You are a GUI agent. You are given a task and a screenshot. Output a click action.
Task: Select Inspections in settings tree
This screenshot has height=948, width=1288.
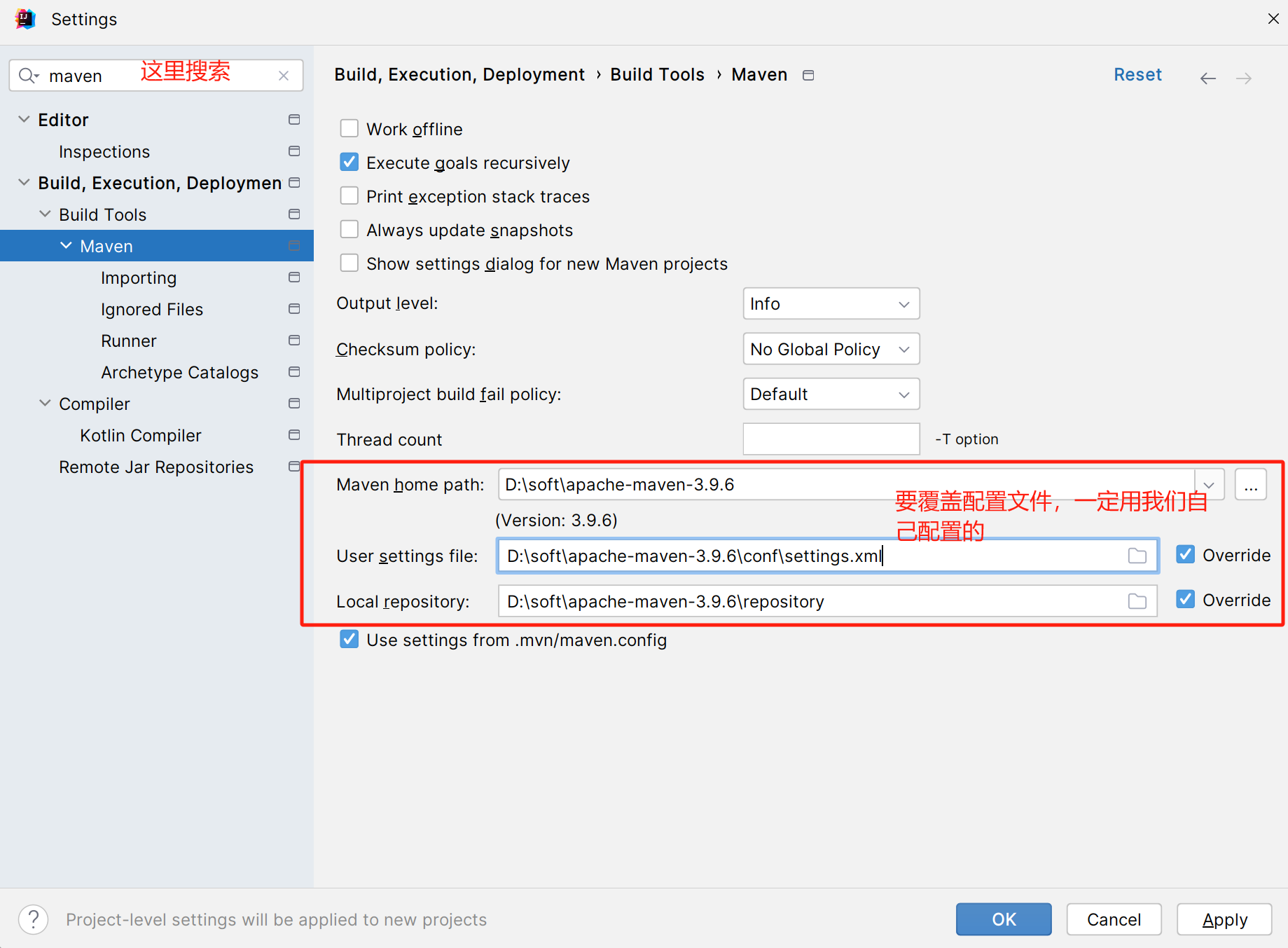point(104,152)
